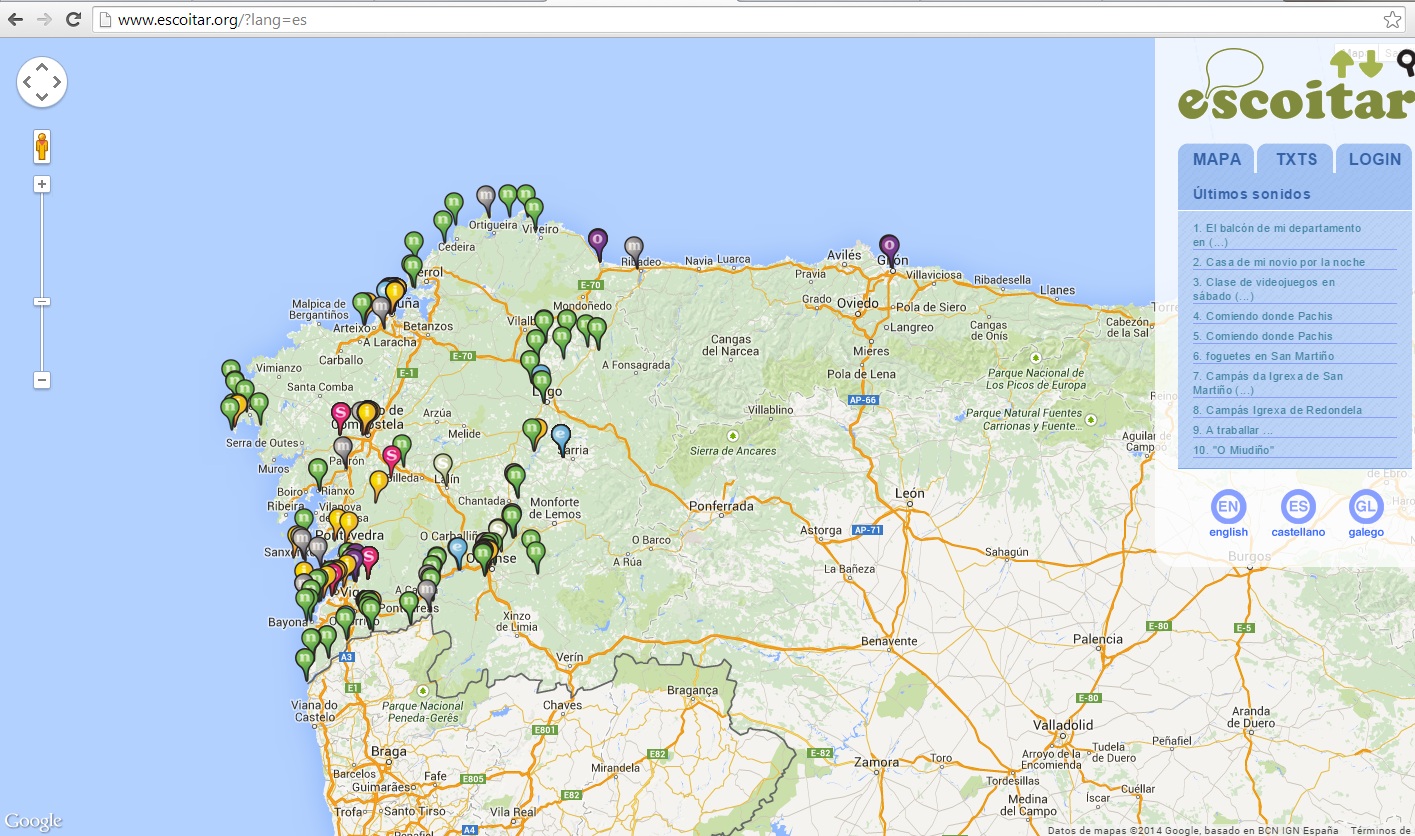Pan the map right using the navigation control

click(x=57, y=82)
